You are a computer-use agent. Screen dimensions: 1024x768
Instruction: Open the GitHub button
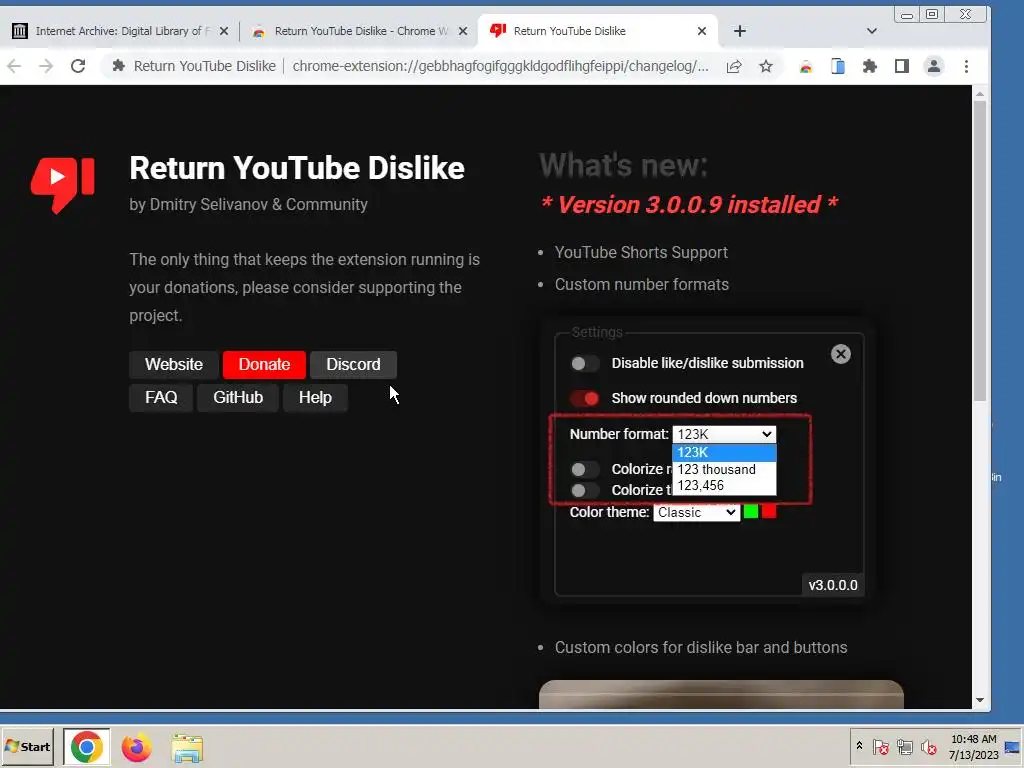[x=238, y=398]
